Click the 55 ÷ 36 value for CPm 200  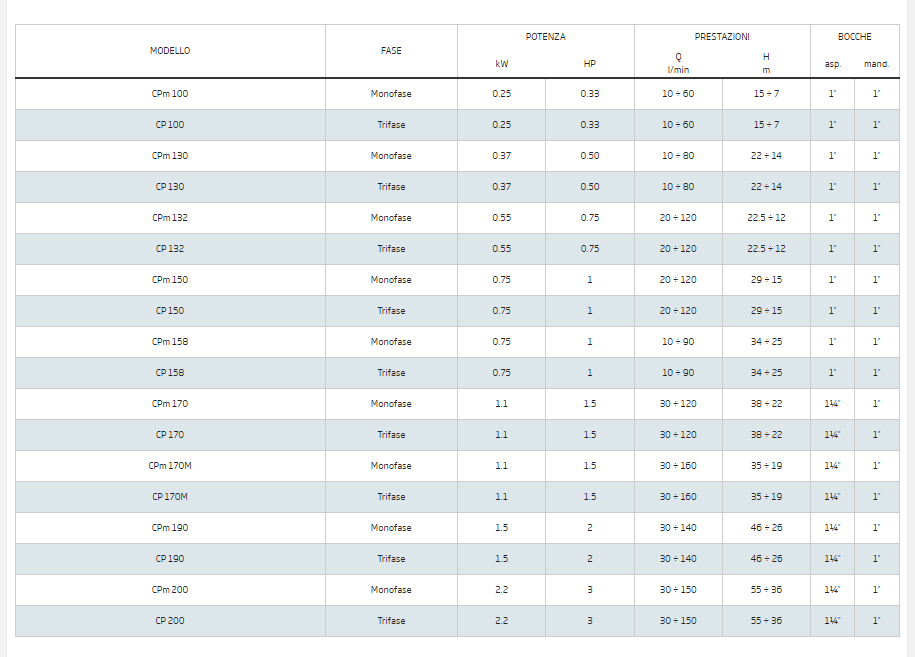click(766, 590)
